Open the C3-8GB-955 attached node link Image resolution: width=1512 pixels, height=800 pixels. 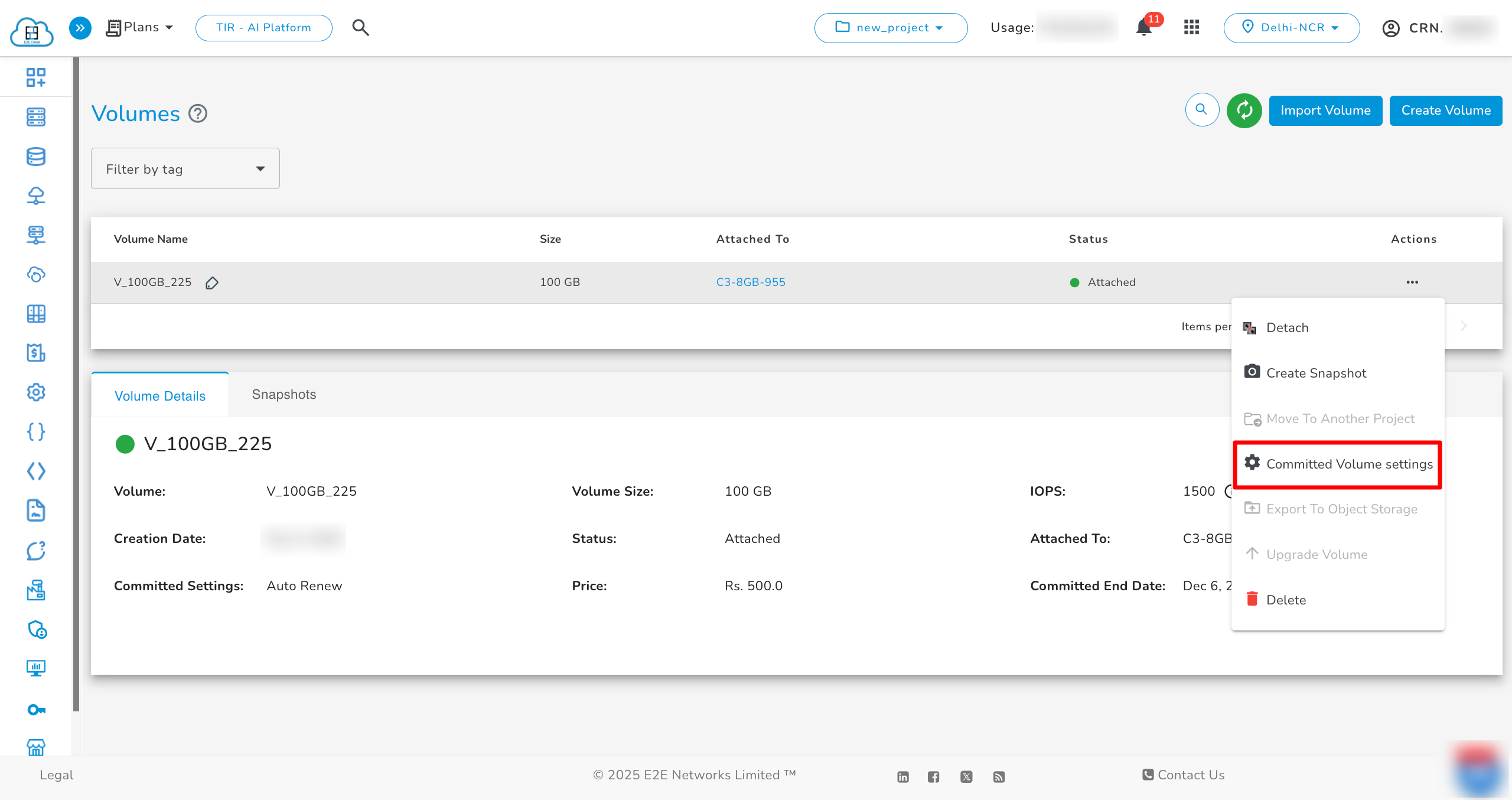[751, 282]
